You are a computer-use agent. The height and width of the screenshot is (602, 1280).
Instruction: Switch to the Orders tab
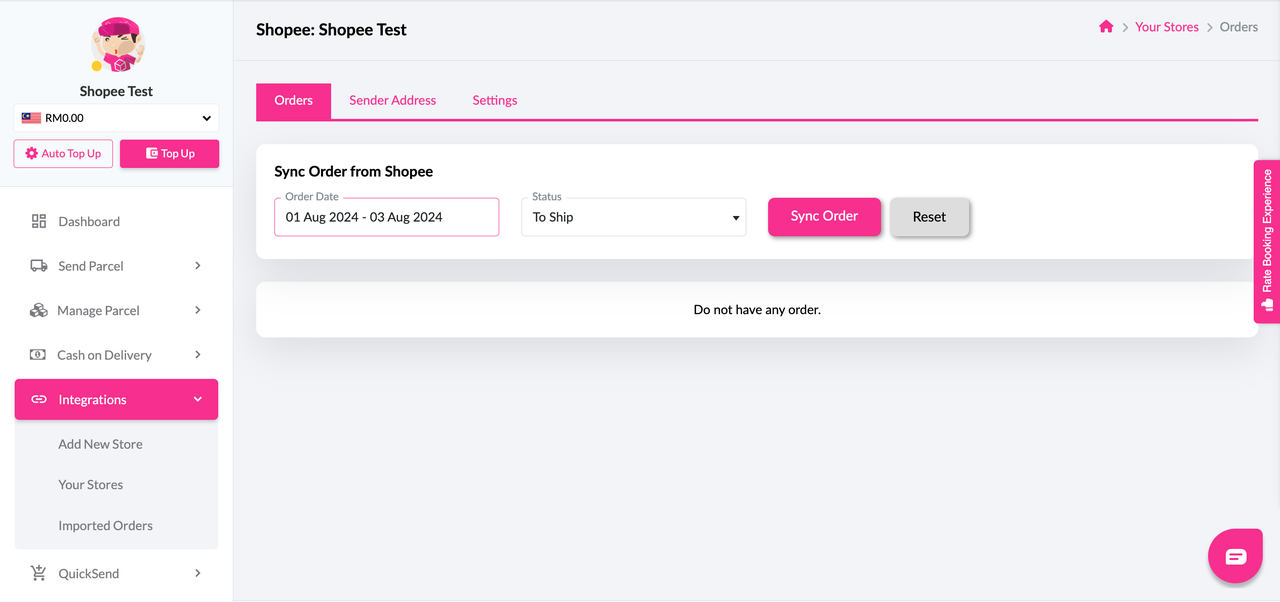pos(294,101)
